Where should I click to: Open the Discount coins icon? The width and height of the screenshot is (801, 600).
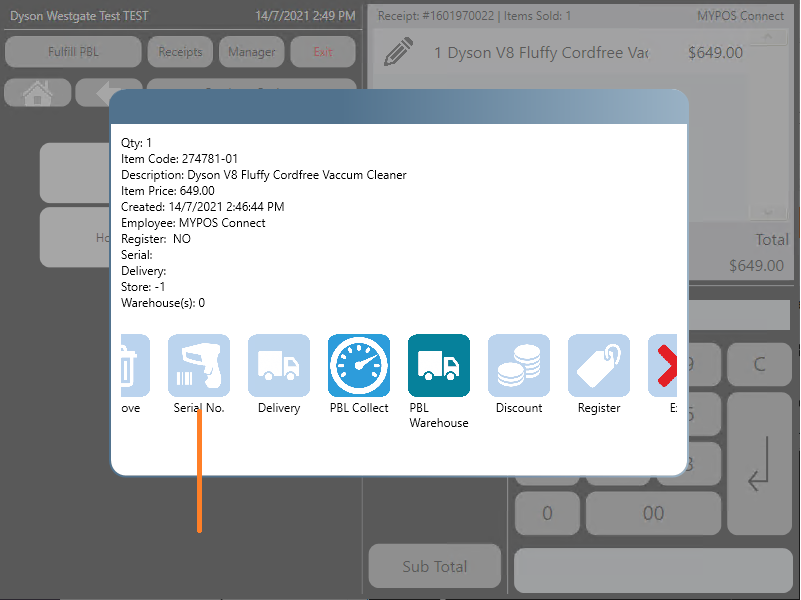tap(519, 365)
